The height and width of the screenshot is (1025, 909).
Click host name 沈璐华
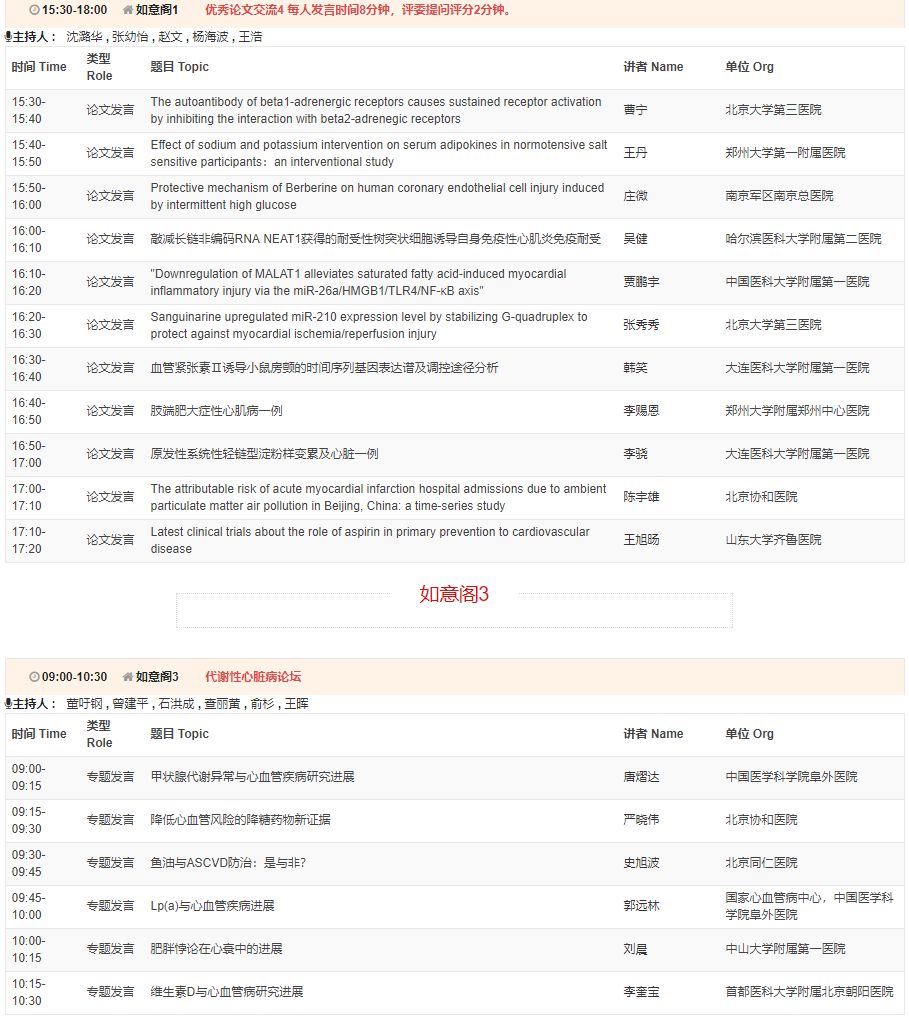point(84,37)
